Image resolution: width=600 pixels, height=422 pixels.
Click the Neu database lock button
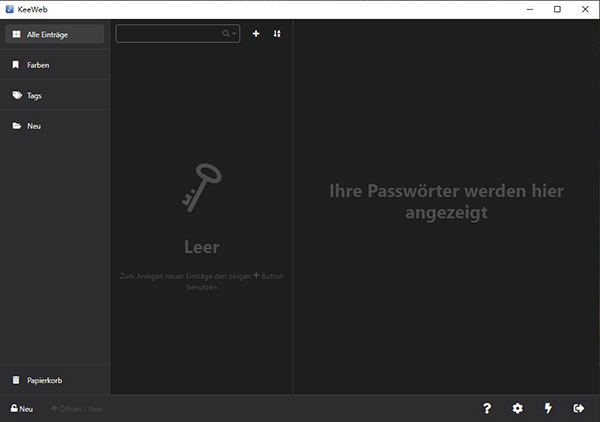[x=22, y=409]
